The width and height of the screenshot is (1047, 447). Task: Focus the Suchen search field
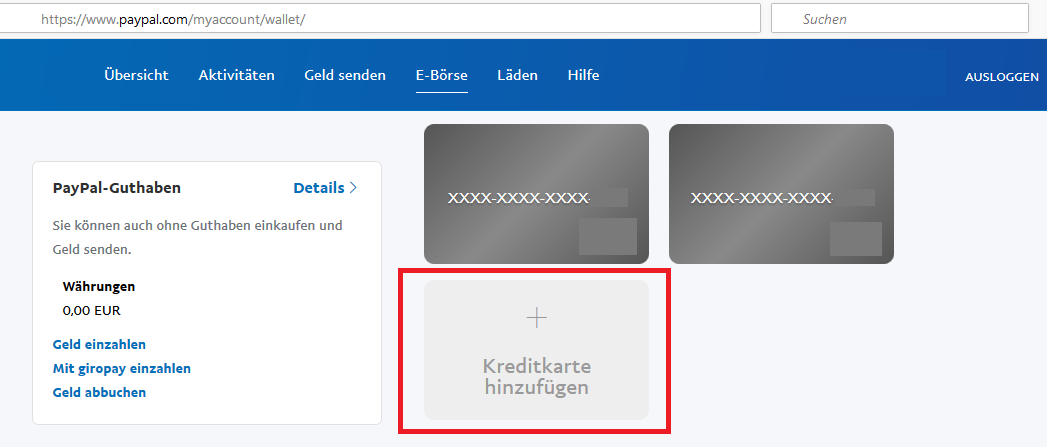click(899, 19)
